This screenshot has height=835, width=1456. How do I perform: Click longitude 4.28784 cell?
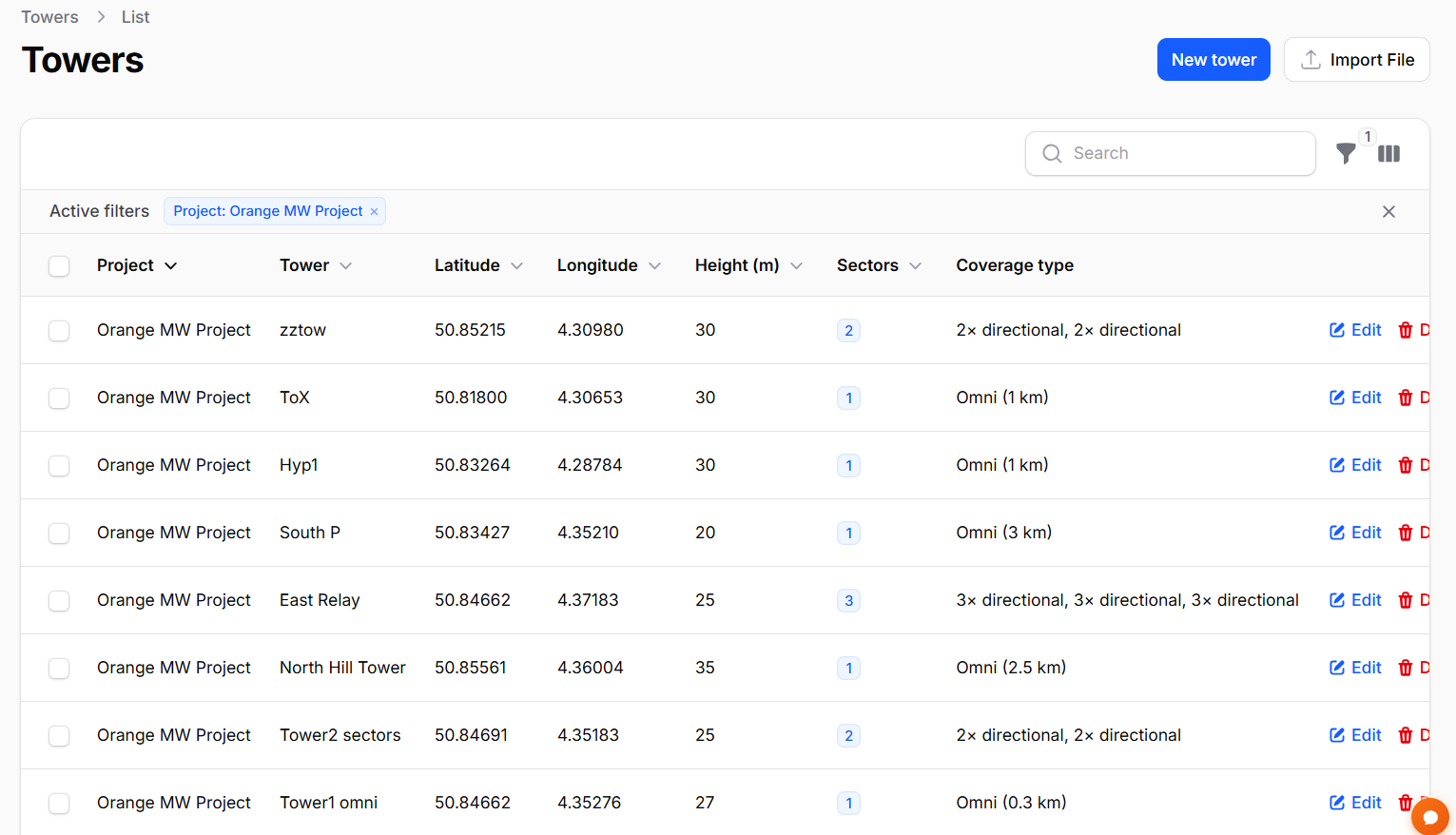pos(590,465)
